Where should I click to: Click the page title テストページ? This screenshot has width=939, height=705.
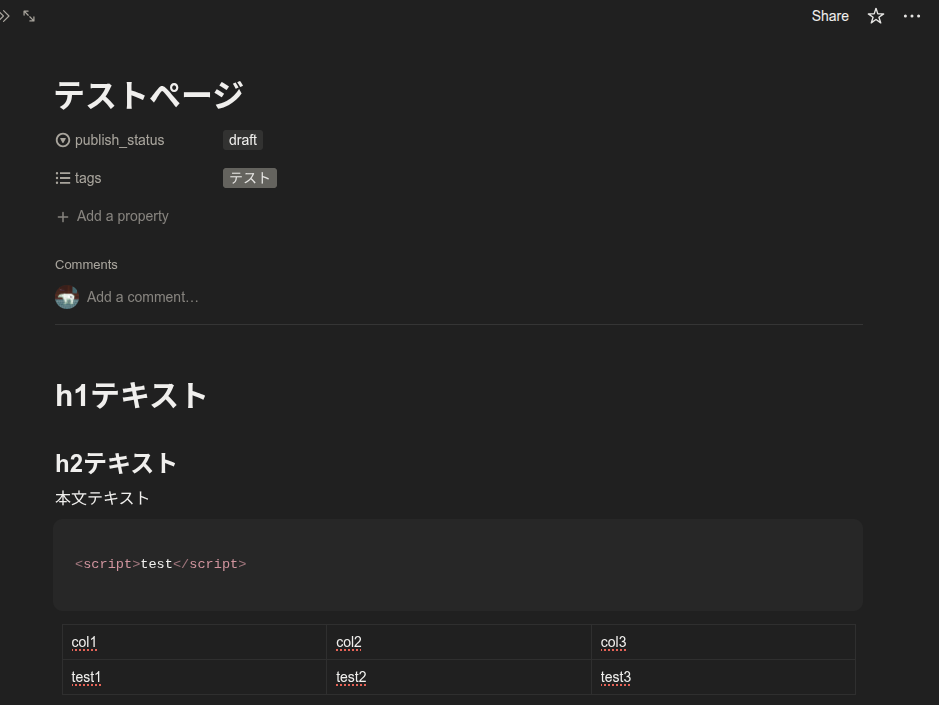(150, 95)
